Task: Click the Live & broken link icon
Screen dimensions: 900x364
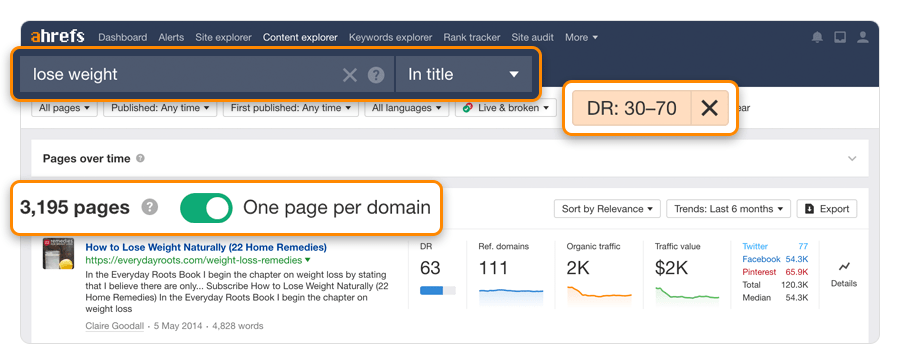Action: [x=468, y=108]
